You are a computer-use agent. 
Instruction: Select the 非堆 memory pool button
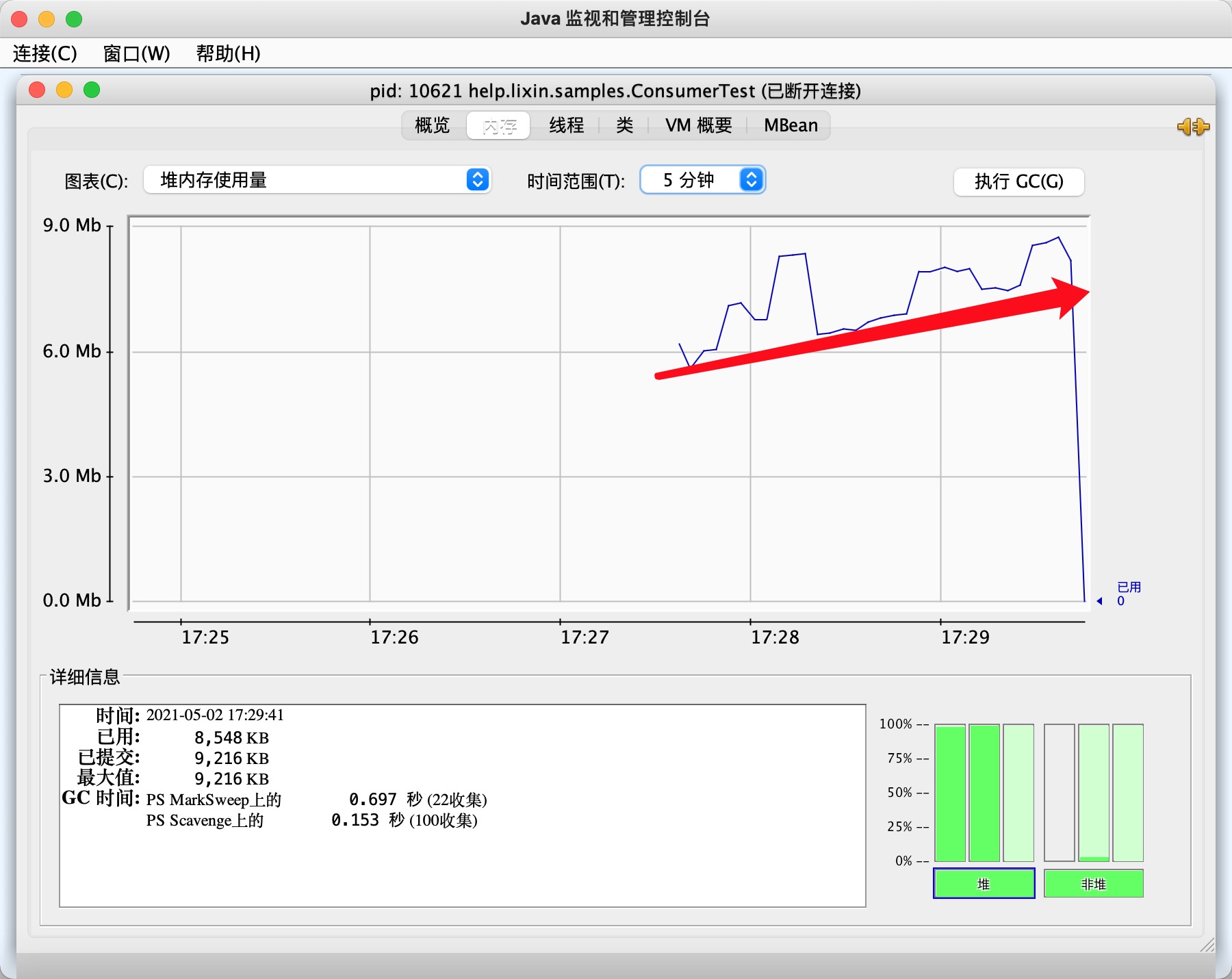[1094, 883]
